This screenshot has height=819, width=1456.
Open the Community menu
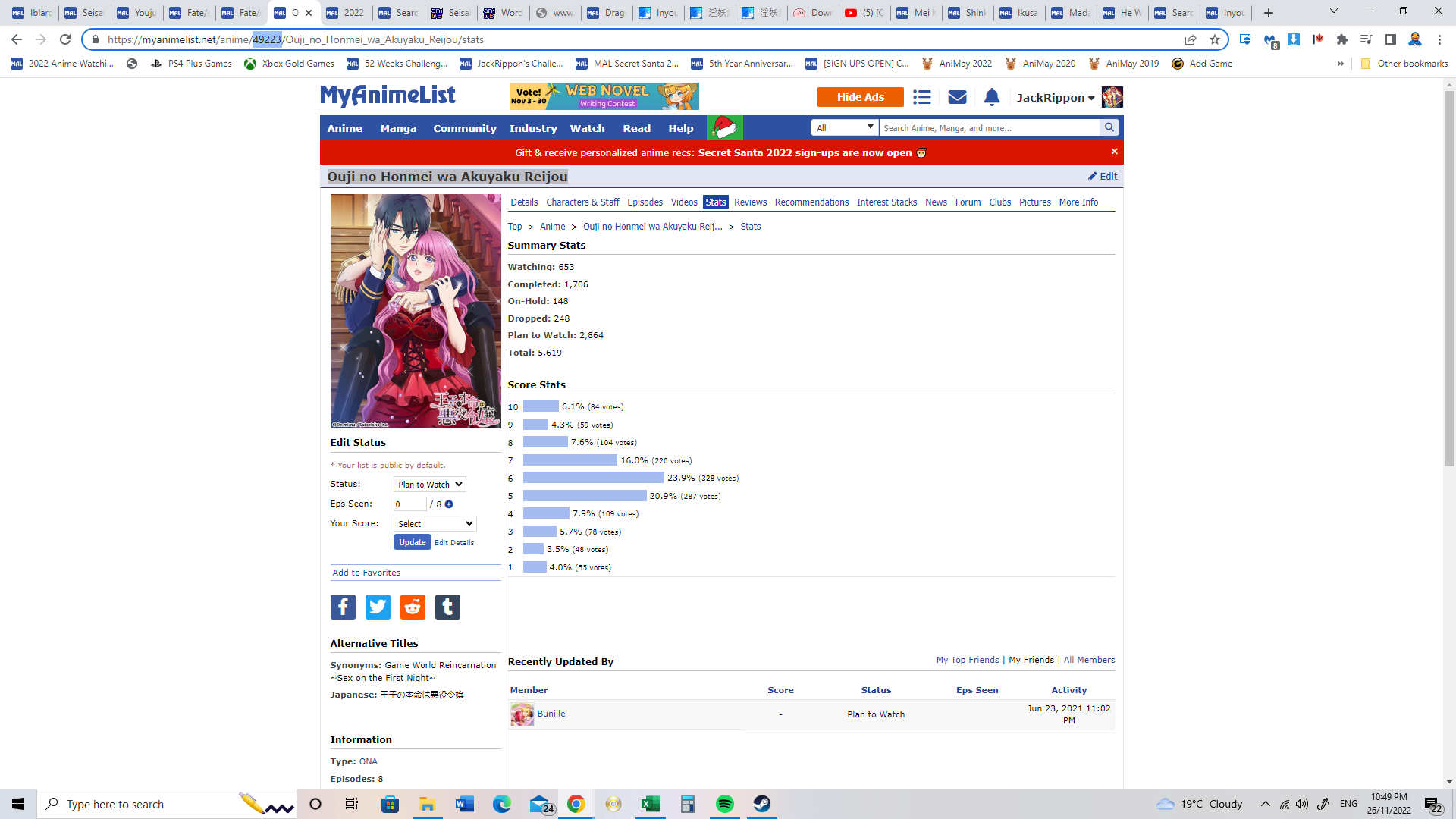[464, 128]
